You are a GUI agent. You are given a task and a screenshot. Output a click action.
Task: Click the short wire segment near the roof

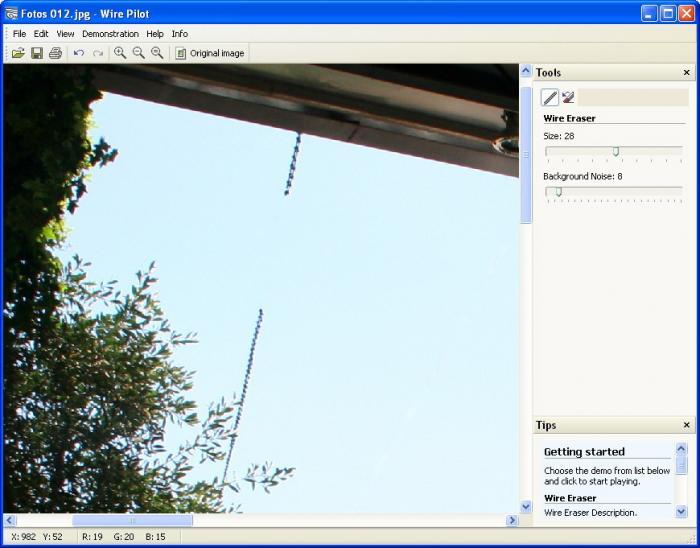(293, 164)
